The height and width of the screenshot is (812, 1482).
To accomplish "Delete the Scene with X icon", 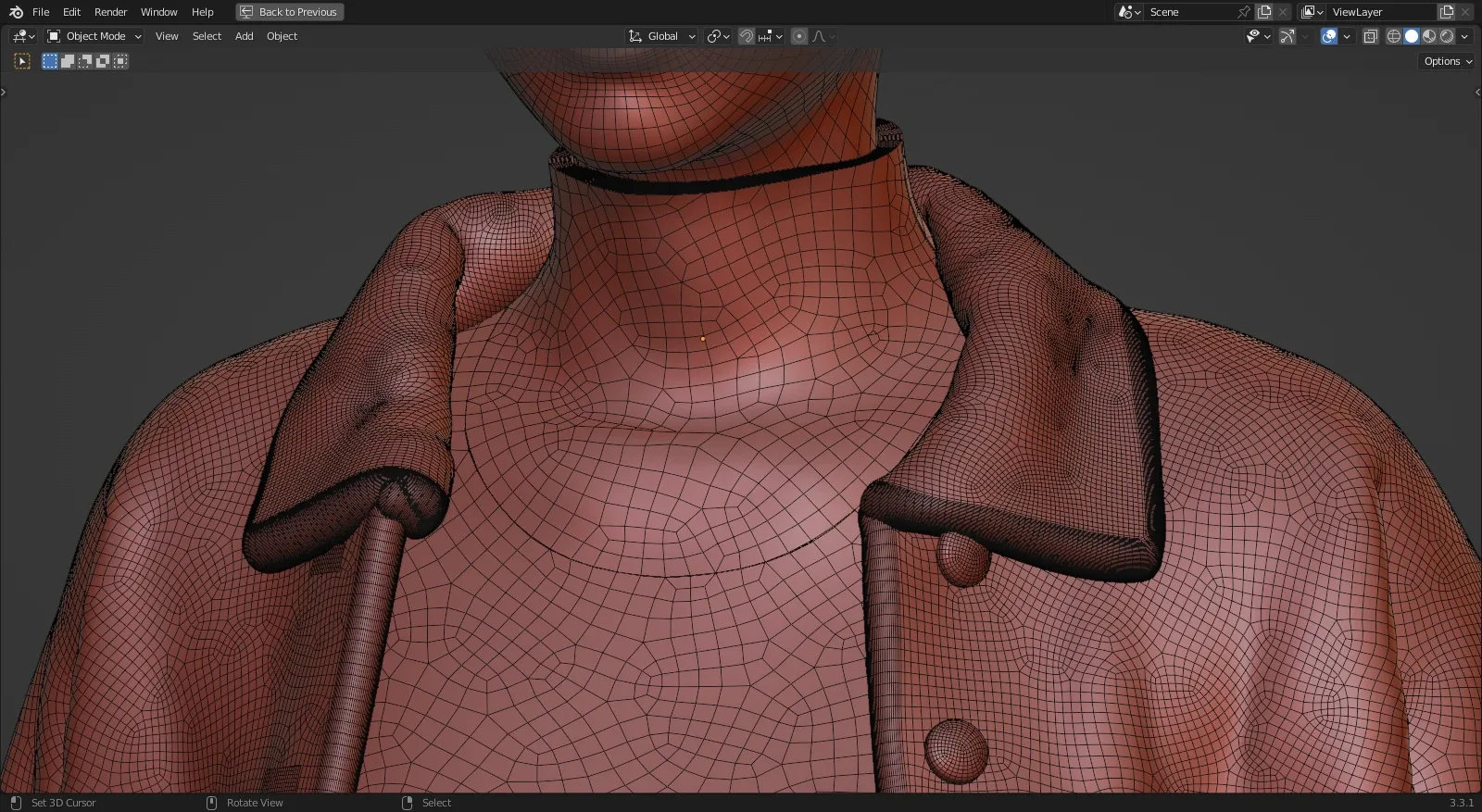I will [1283, 12].
